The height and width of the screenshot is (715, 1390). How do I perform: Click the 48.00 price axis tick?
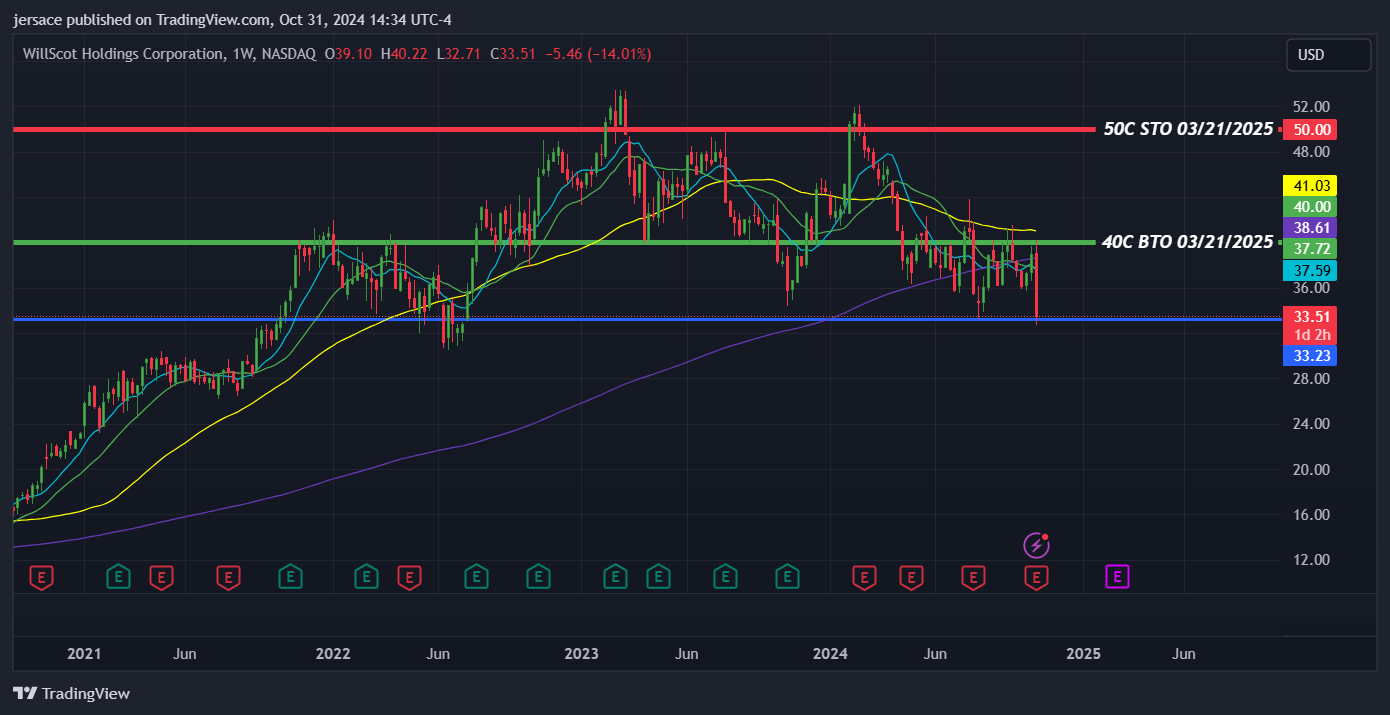coord(1311,152)
